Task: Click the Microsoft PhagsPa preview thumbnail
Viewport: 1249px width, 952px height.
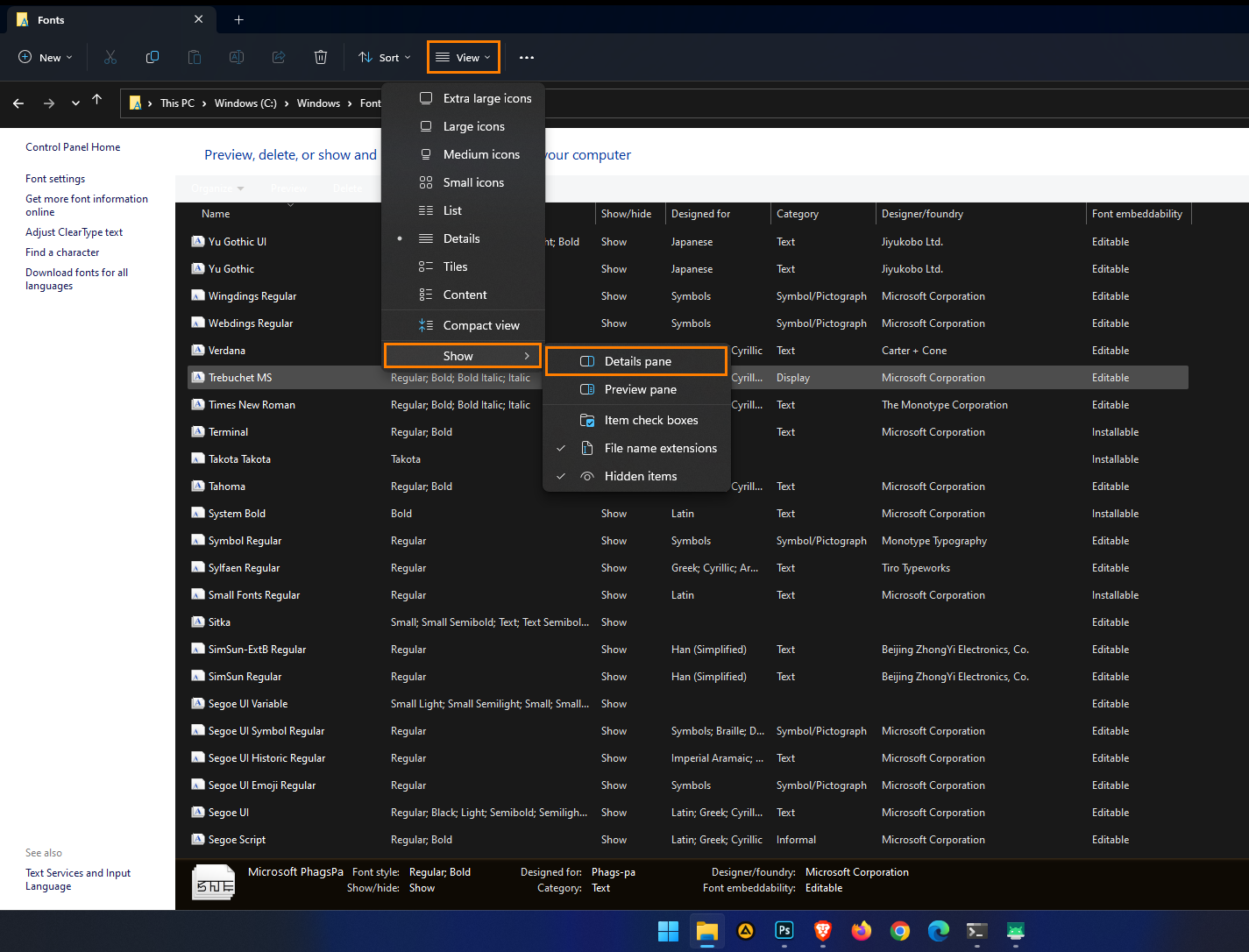Action: tap(214, 884)
